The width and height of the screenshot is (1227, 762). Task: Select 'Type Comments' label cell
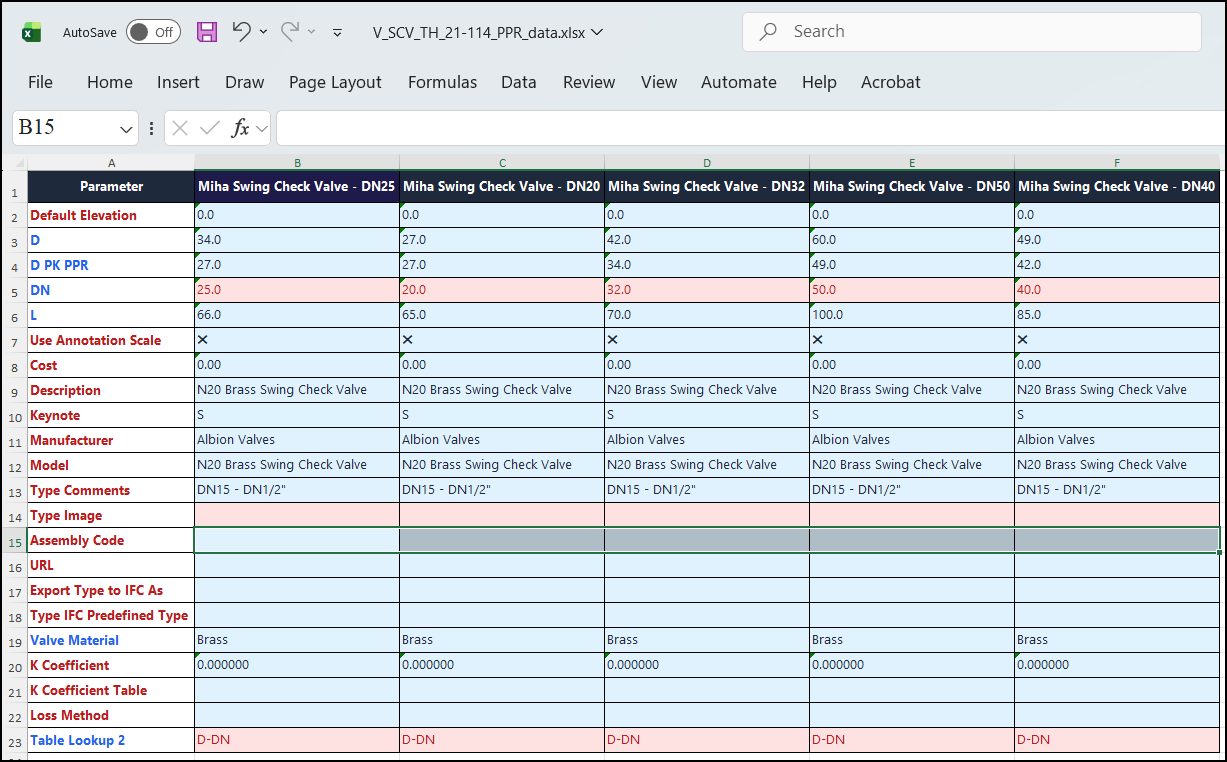tap(111, 490)
